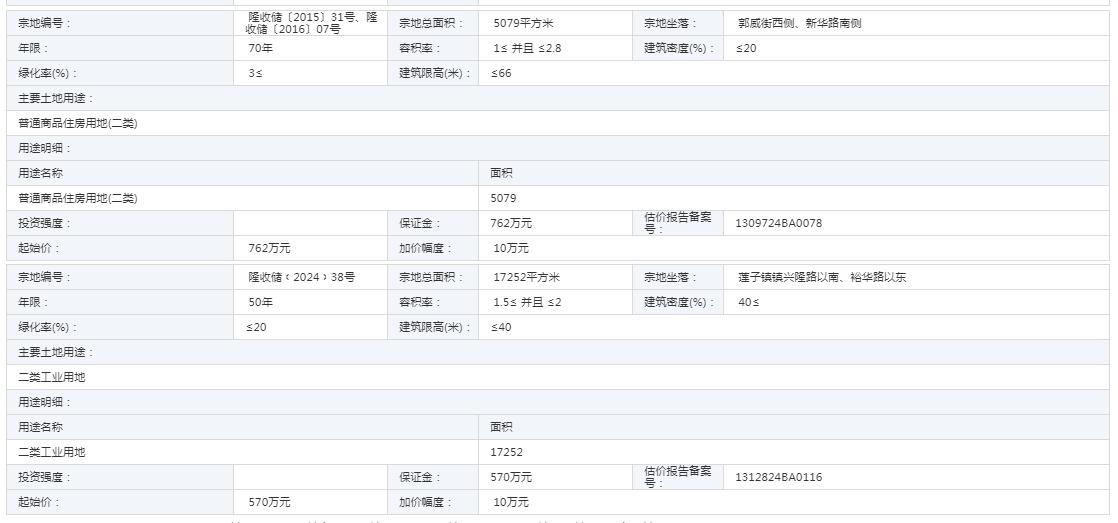Select the 70年 term value
Viewport: 1118px width, 523px height.
261,48
